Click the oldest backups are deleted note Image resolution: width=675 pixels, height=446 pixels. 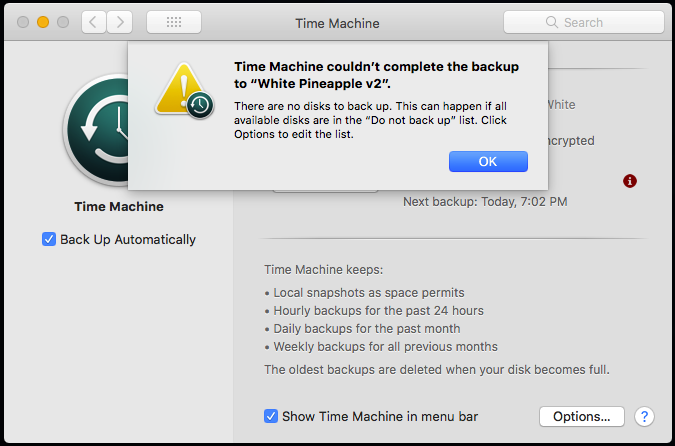point(437,369)
